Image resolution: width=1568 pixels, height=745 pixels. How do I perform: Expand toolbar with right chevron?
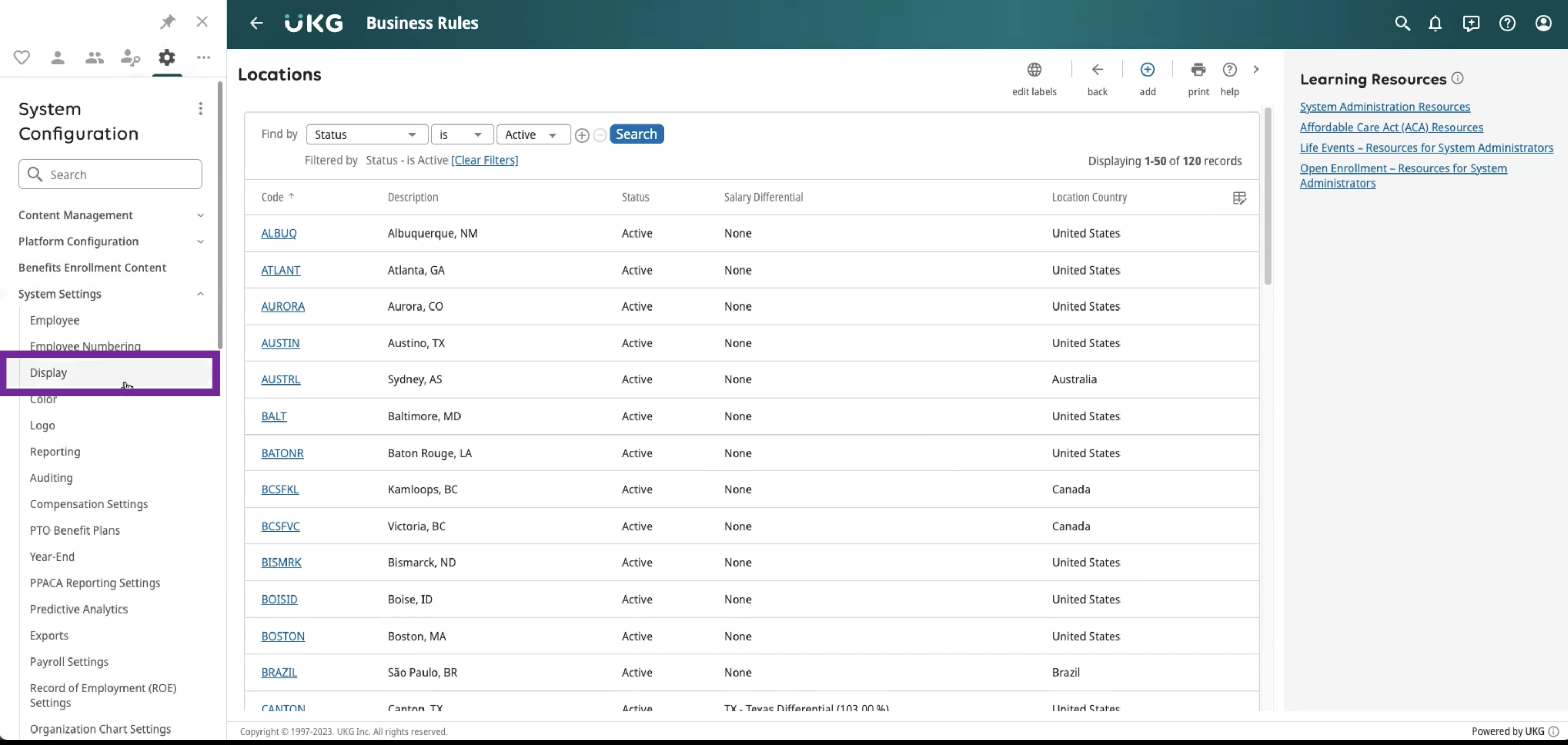pyautogui.click(x=1256, y=69)
